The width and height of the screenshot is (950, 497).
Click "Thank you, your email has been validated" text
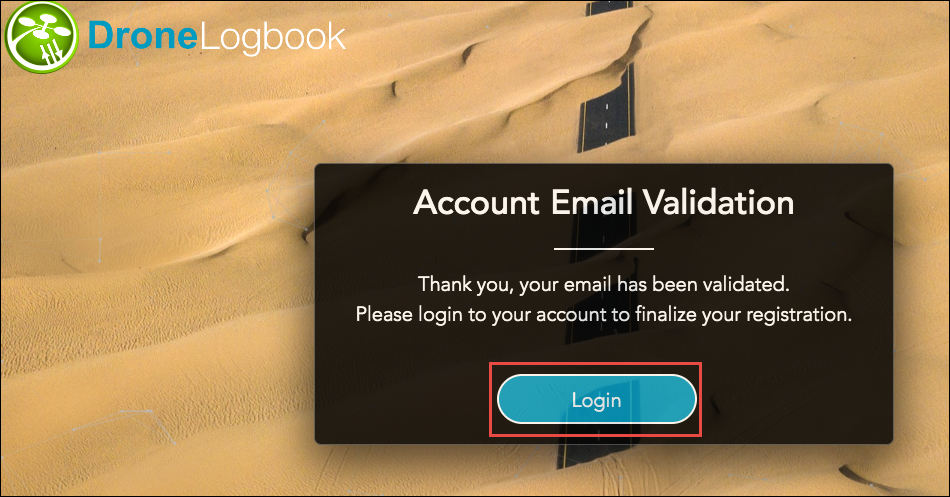point(603,284)
